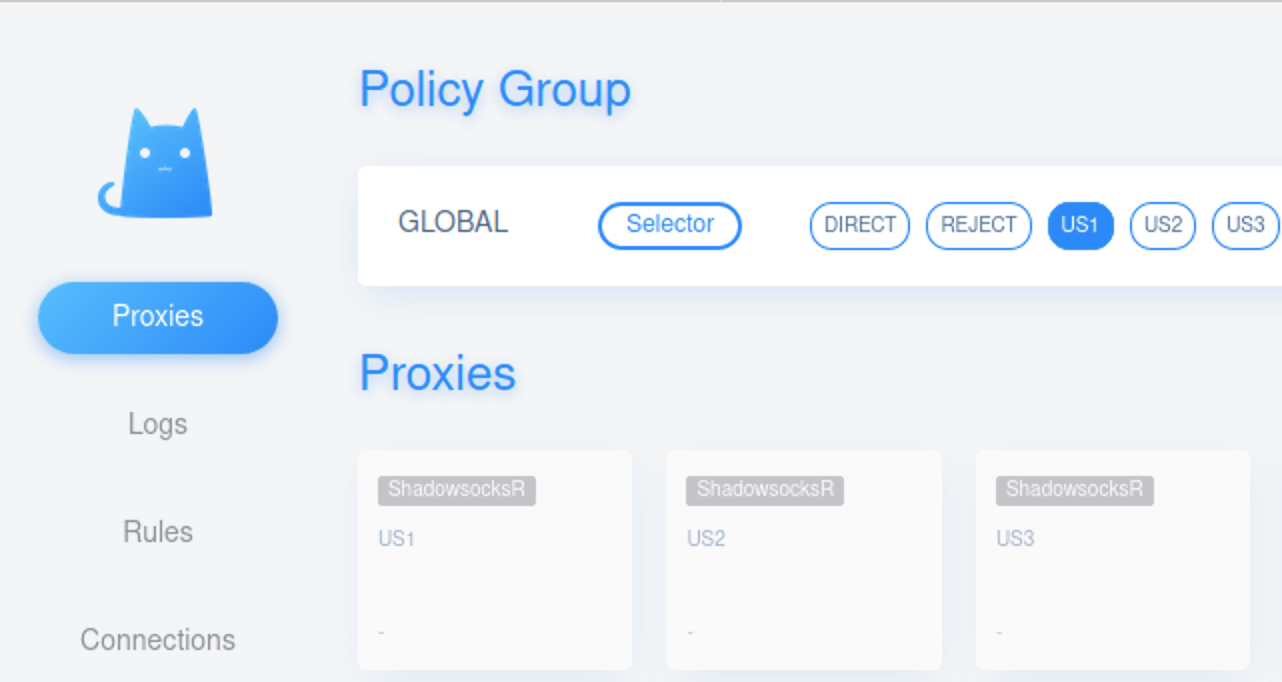1282x682 pixels.
Task: Click the ShadowsocksR tag on US1 card
Action: pyautogui.click(x=457, y=490)
